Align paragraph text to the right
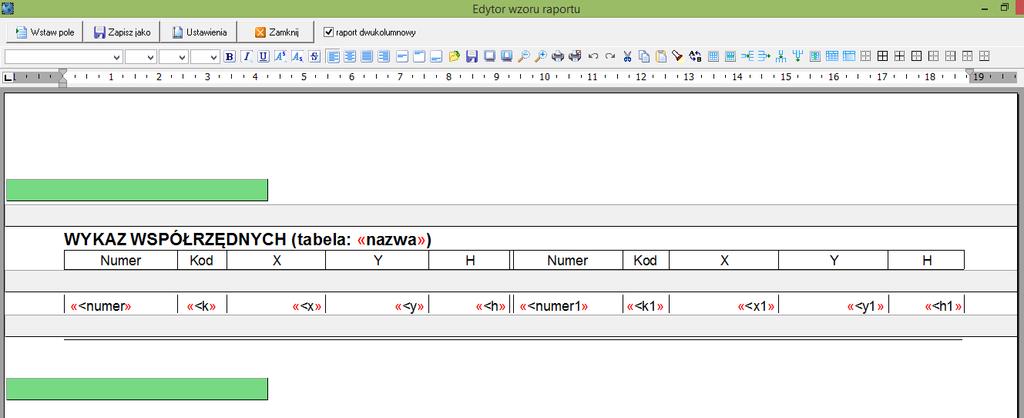1024x418 pixels. 384,56
